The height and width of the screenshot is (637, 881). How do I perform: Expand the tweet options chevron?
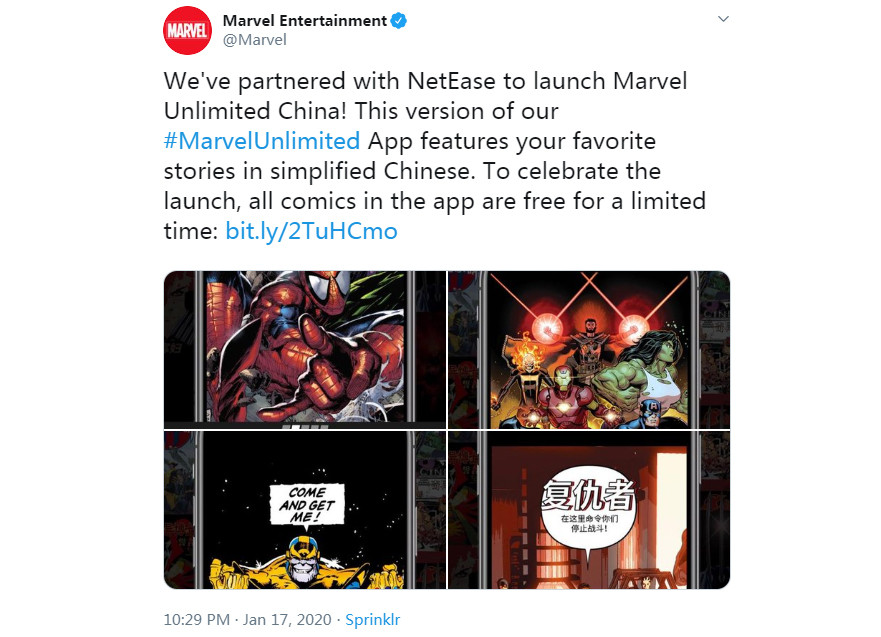pyautogui.click(x=723, y=19)
